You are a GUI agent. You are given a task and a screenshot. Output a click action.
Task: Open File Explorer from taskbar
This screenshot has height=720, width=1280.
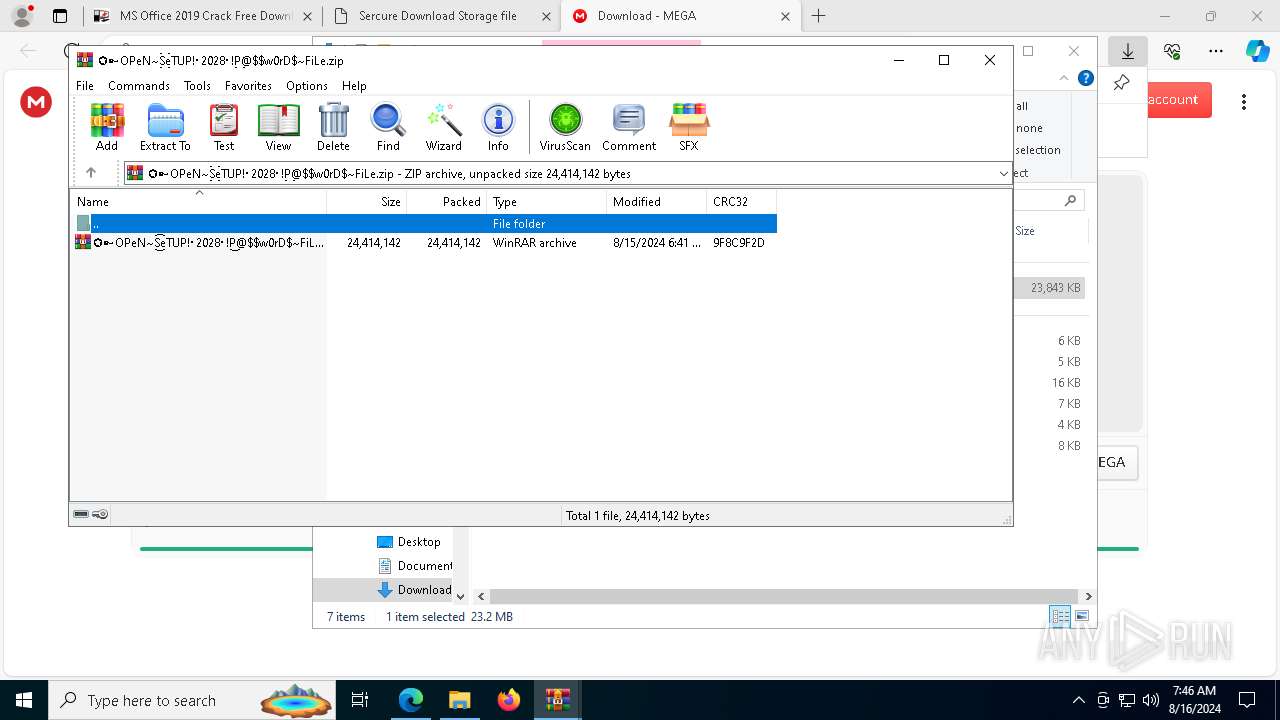[x=459, y=700]
